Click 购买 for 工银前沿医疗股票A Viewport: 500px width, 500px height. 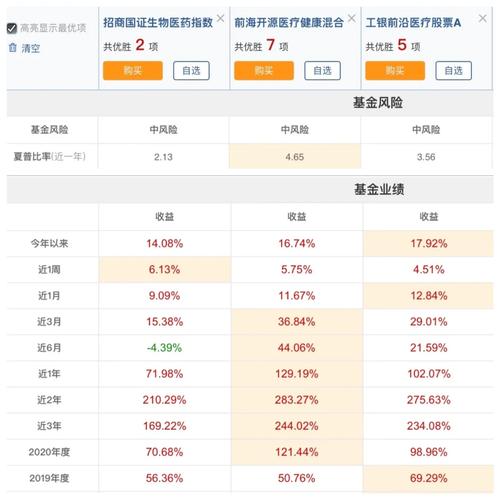point(395,70)
